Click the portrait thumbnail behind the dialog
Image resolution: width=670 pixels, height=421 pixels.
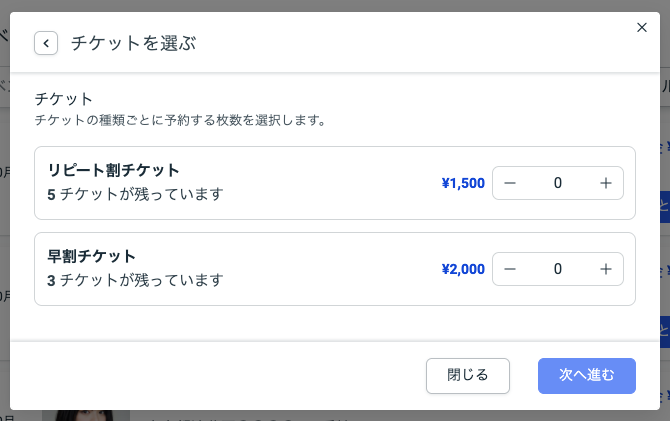85,414
